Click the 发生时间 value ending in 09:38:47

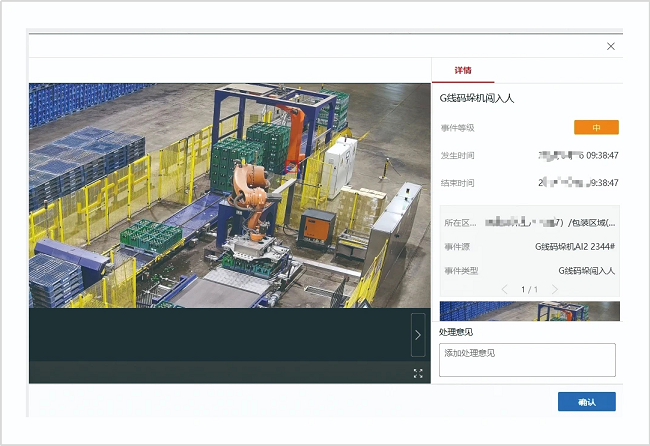[x=578, y=155]
